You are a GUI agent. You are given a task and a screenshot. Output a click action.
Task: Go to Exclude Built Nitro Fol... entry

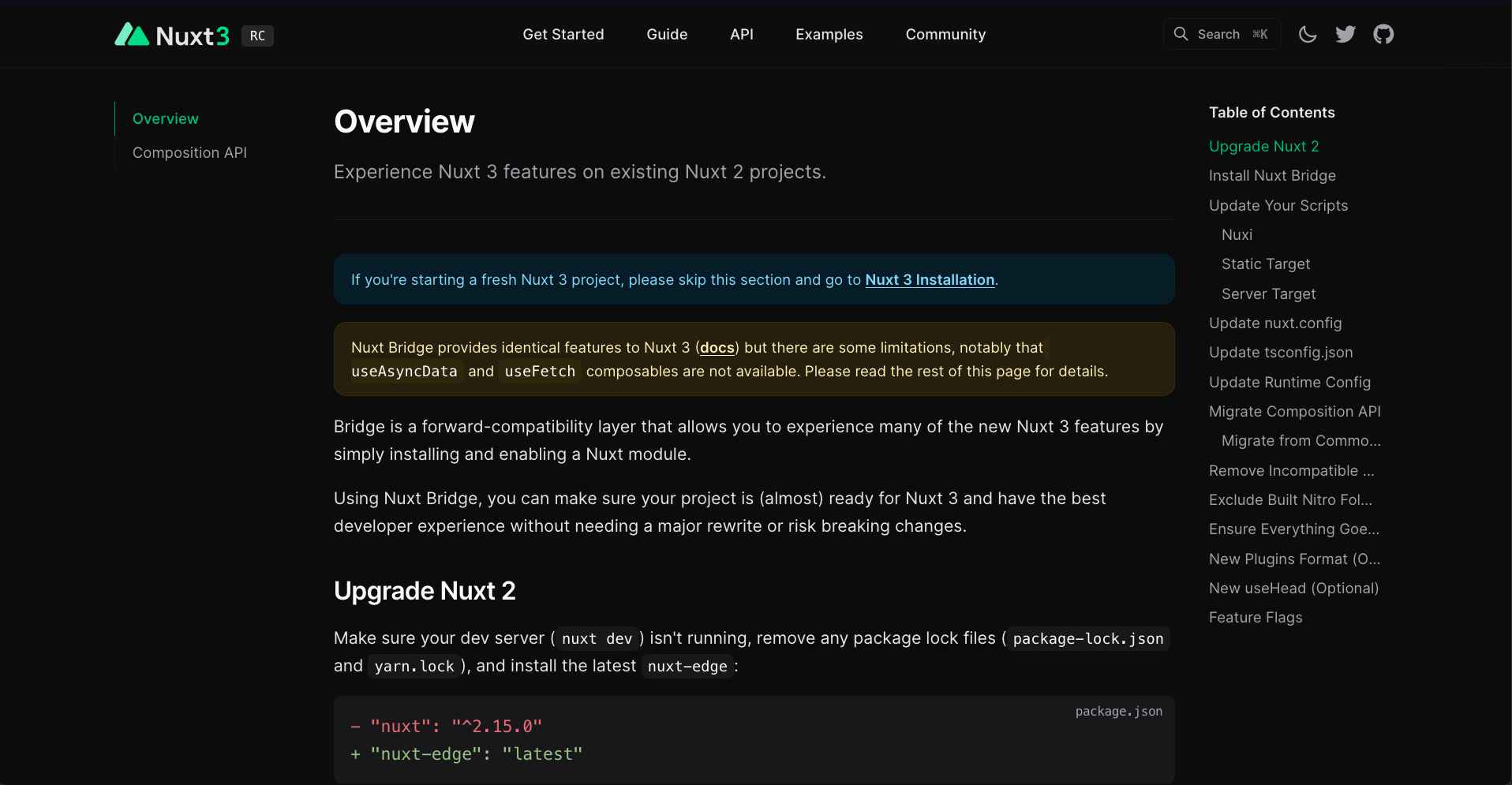point(1290,499)
